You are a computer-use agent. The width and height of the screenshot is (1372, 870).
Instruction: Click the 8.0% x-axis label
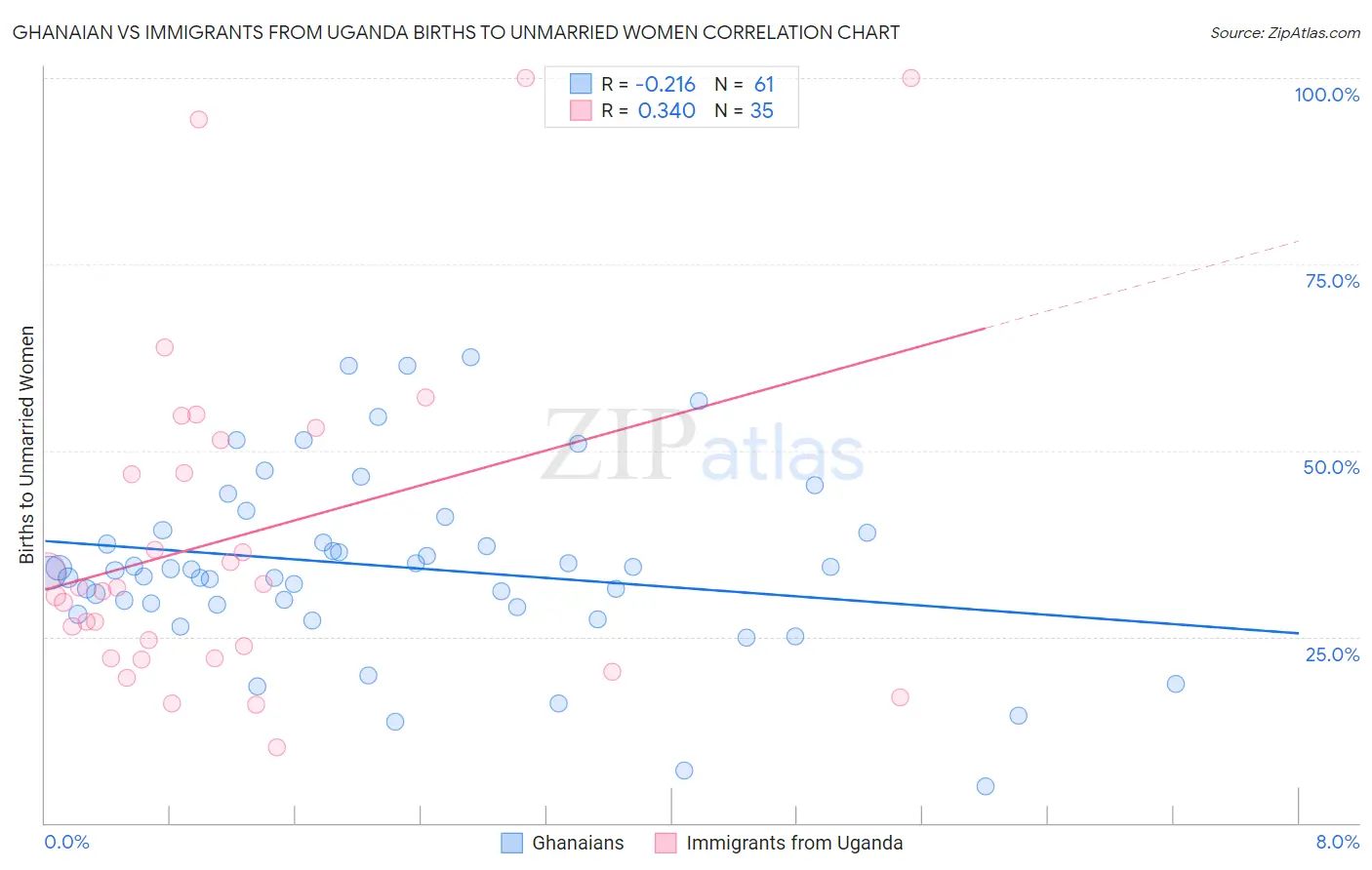click(1337, 842)
